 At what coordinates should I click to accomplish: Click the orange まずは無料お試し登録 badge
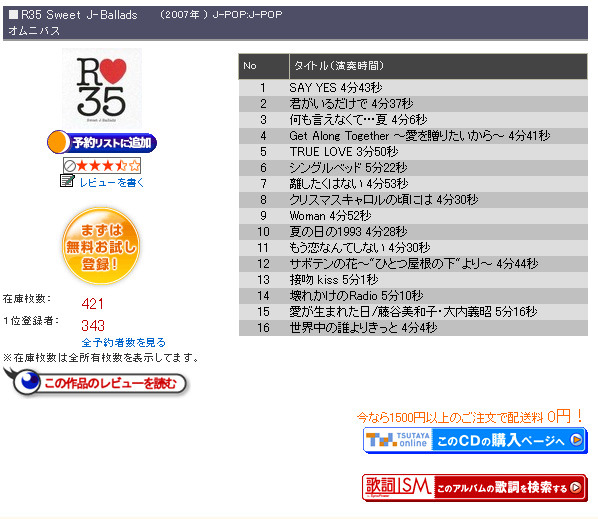click(x=101, y=246)
